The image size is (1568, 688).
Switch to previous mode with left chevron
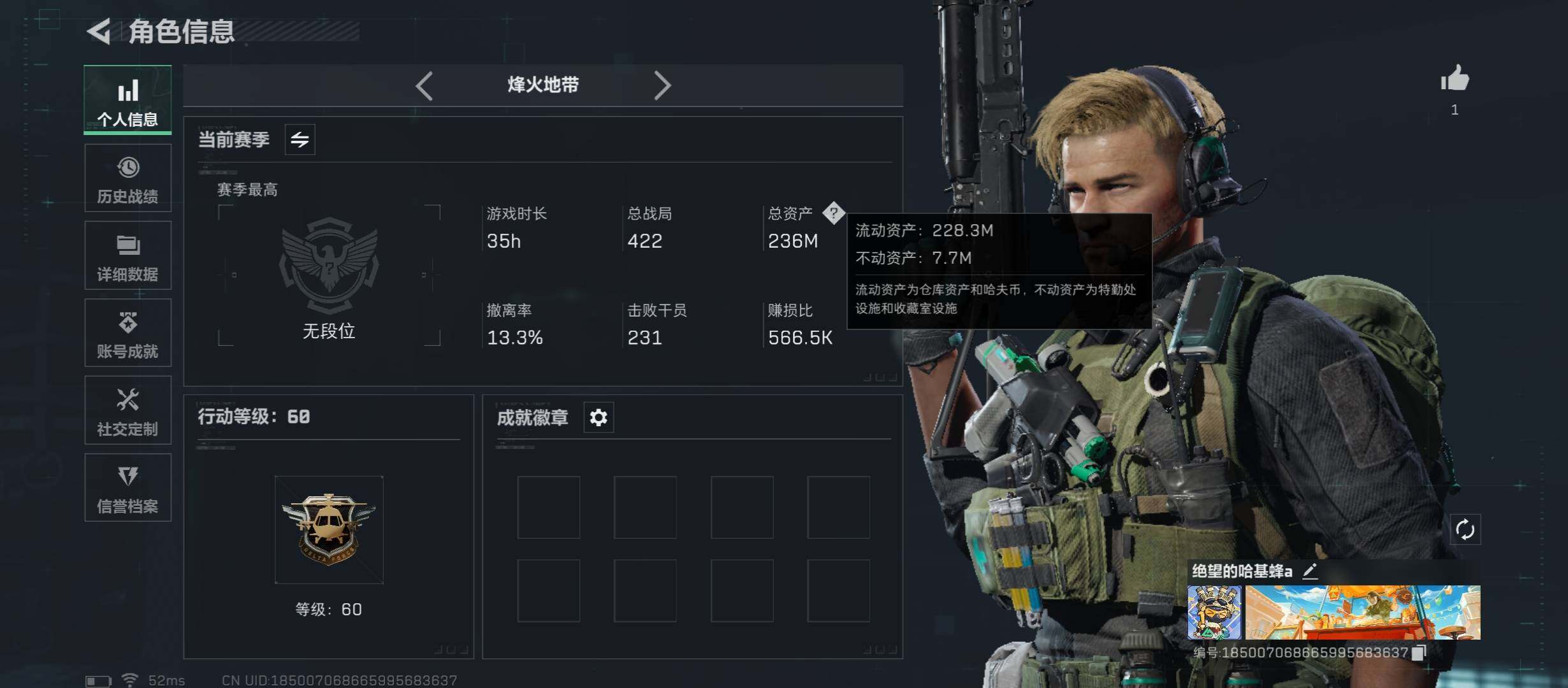[425, 85]
